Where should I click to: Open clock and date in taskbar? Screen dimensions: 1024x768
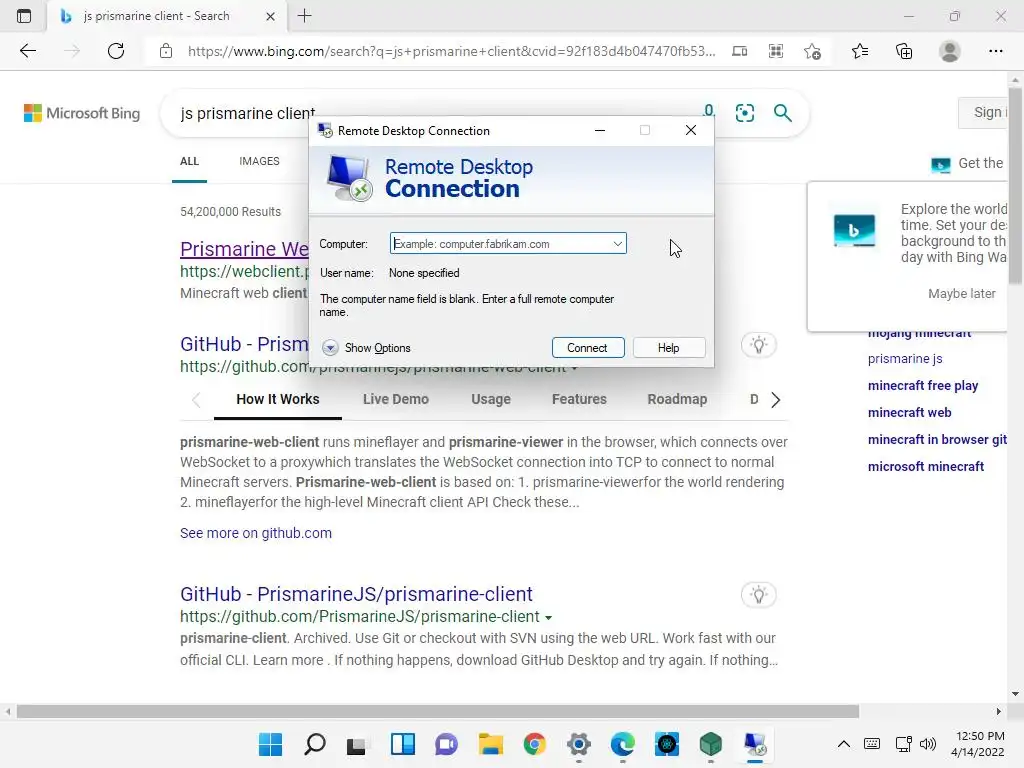click(978, 744)
